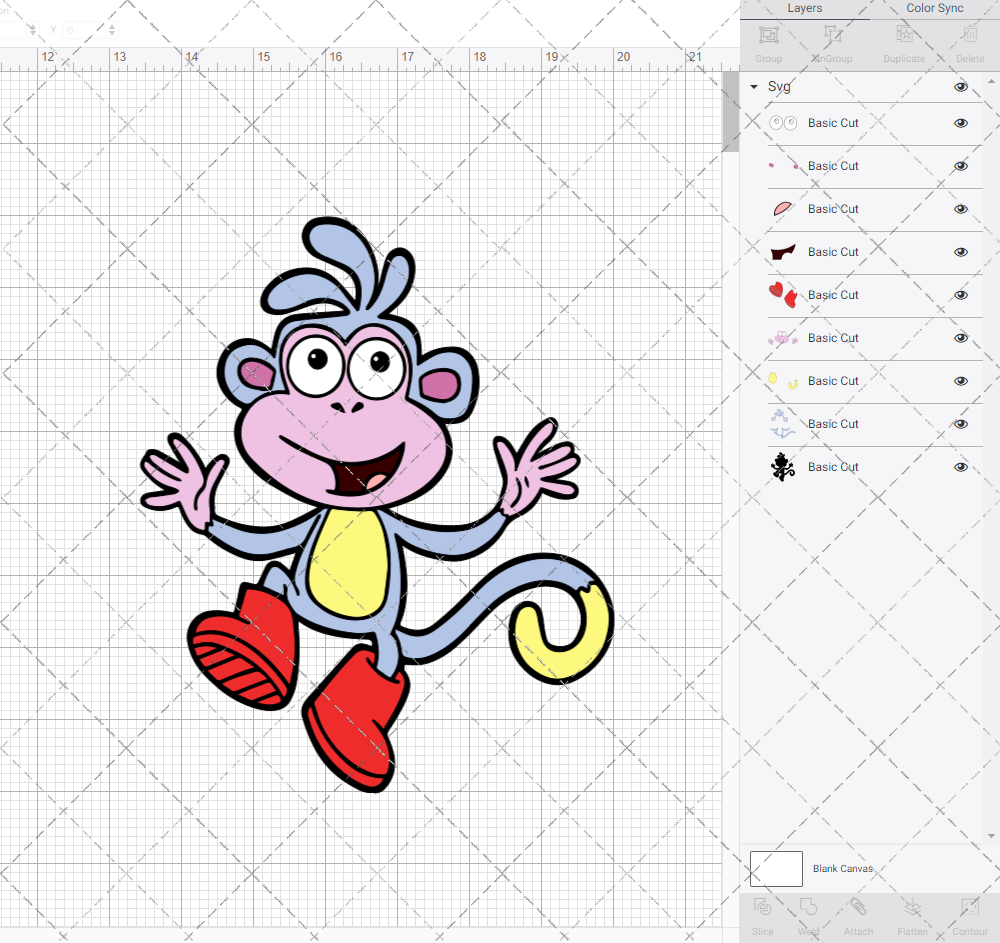This screenshot has height=943, width=1000.
Task: Click the Group icon in Layers panel
Action: coord(768,34)
